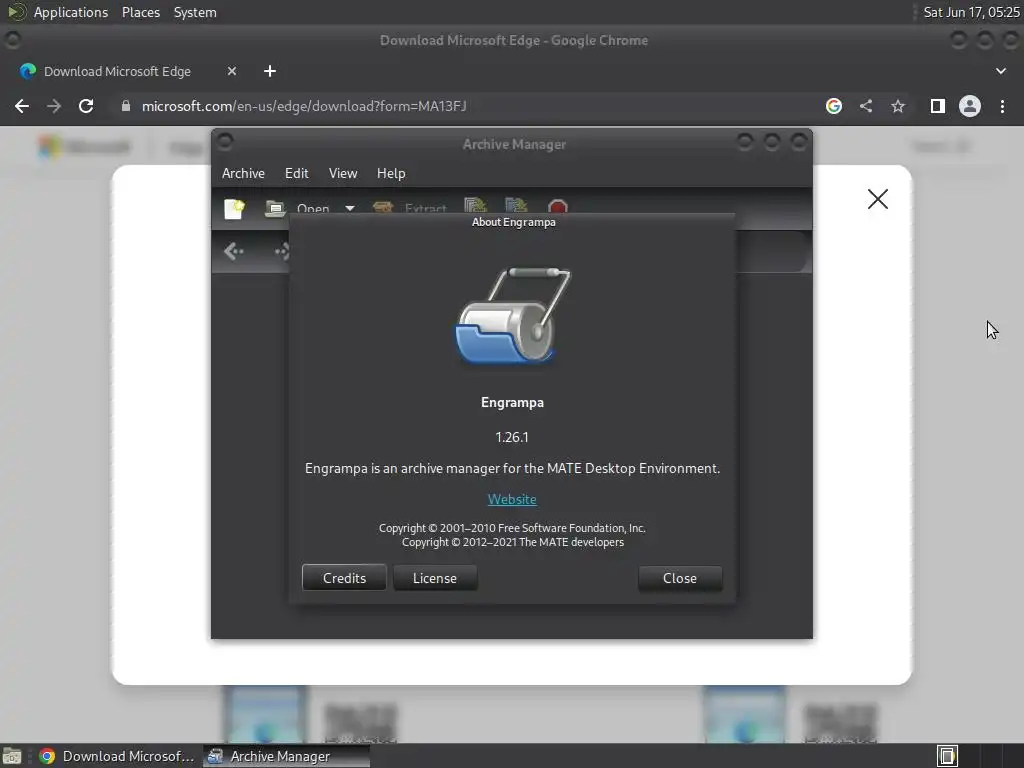Image resolution: width=1024 pixels, height=768 pixels.
Task: Open the System menu in top panel
Action: [195, 12]
